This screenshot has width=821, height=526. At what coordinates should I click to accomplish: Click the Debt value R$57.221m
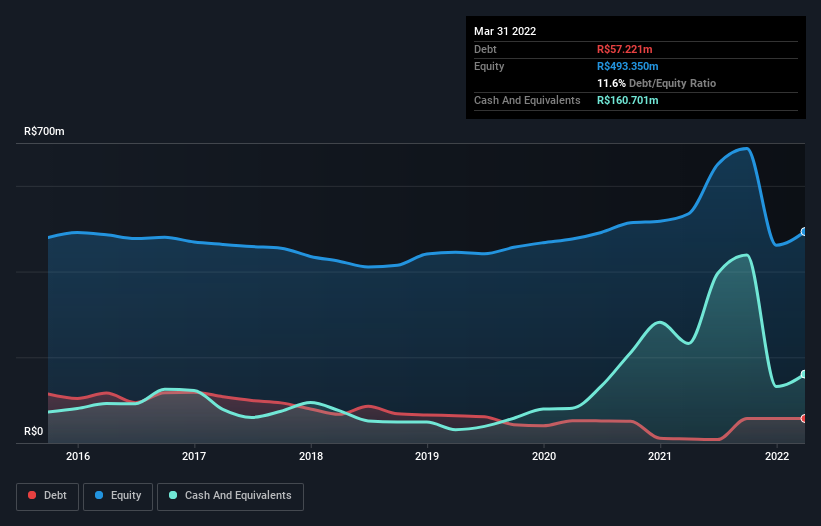(625, 49)
